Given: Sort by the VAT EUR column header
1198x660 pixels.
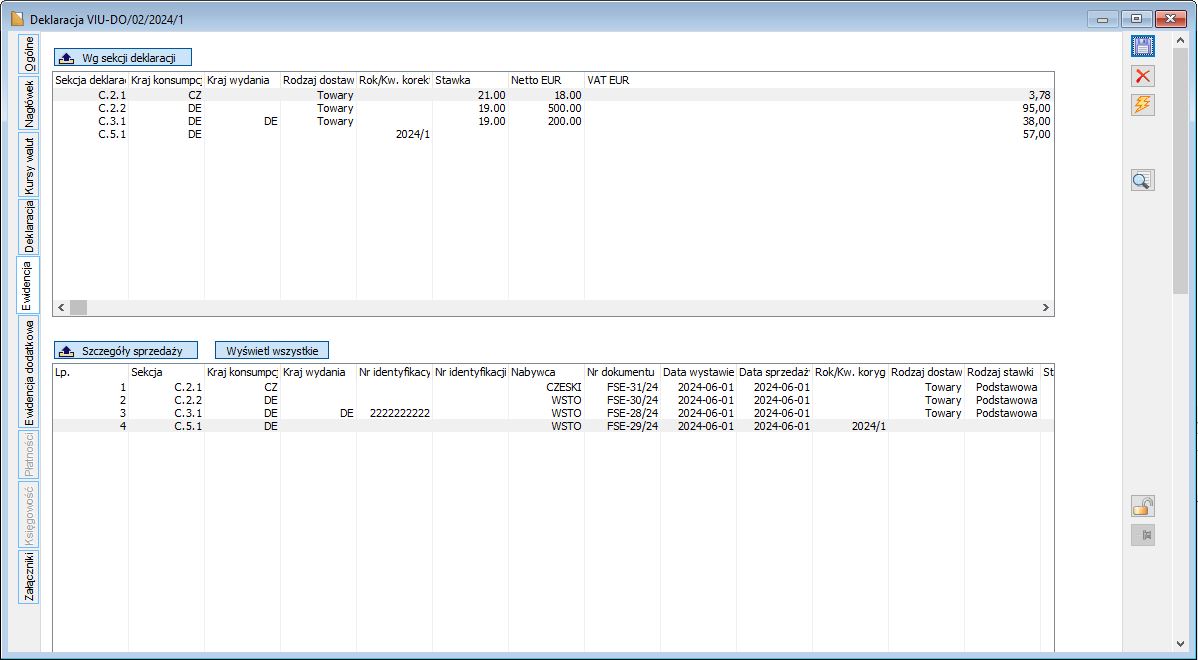Looking at the screenshot, I should [x=818, y=80].
